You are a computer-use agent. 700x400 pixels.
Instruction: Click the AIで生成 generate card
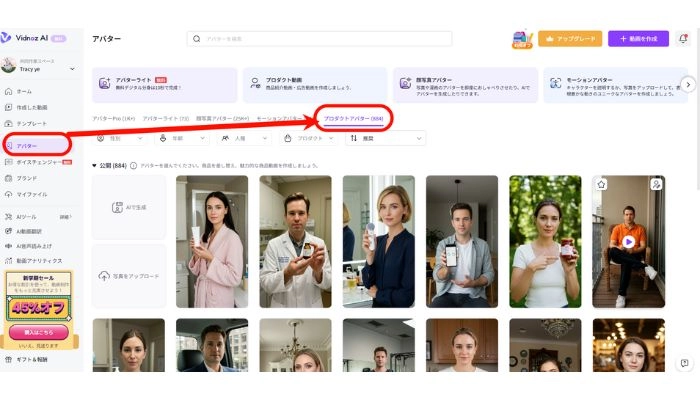pyautogui.click(x=129, y=207)
